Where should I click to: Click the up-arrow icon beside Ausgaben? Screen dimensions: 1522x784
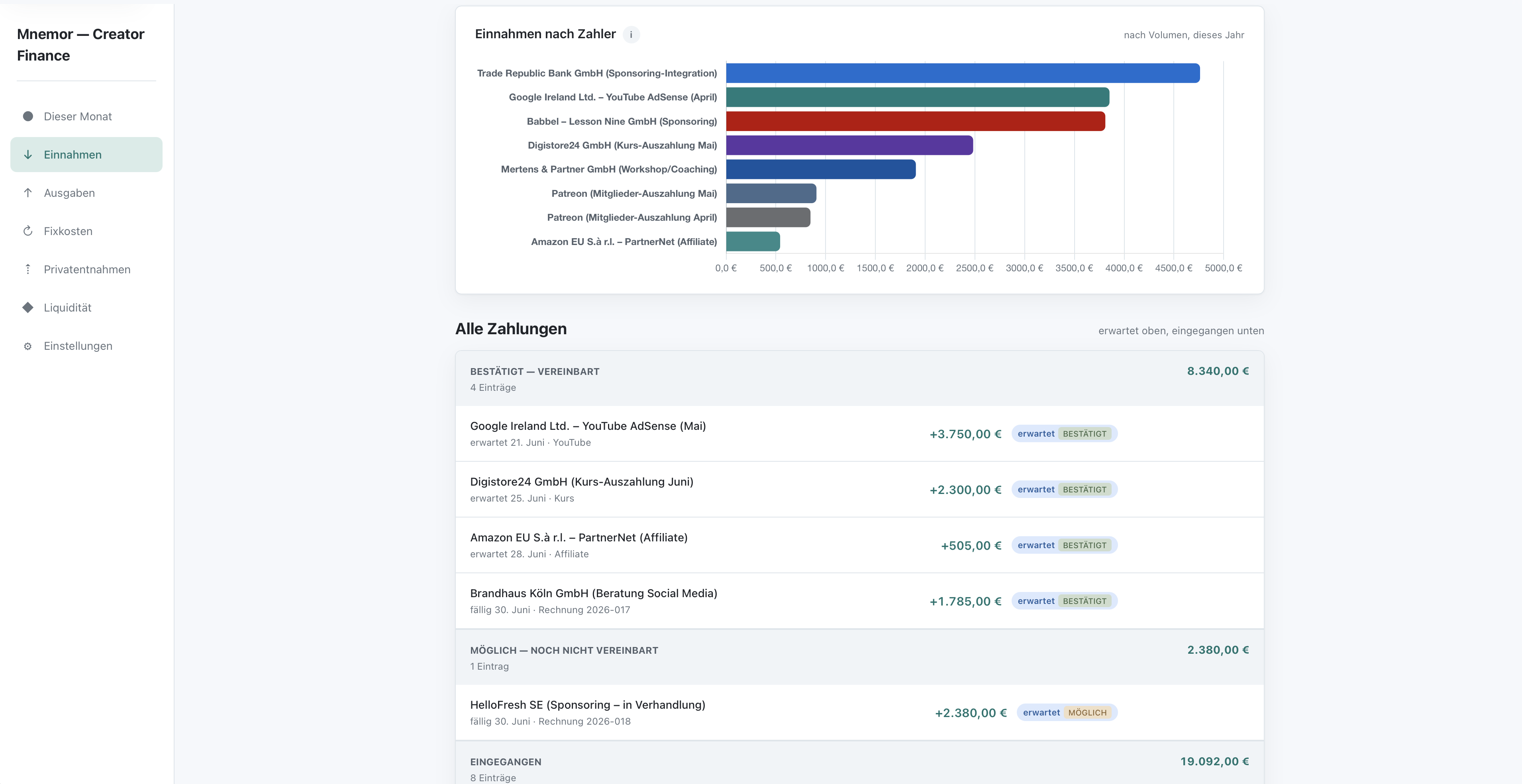[x=28, y=192]
